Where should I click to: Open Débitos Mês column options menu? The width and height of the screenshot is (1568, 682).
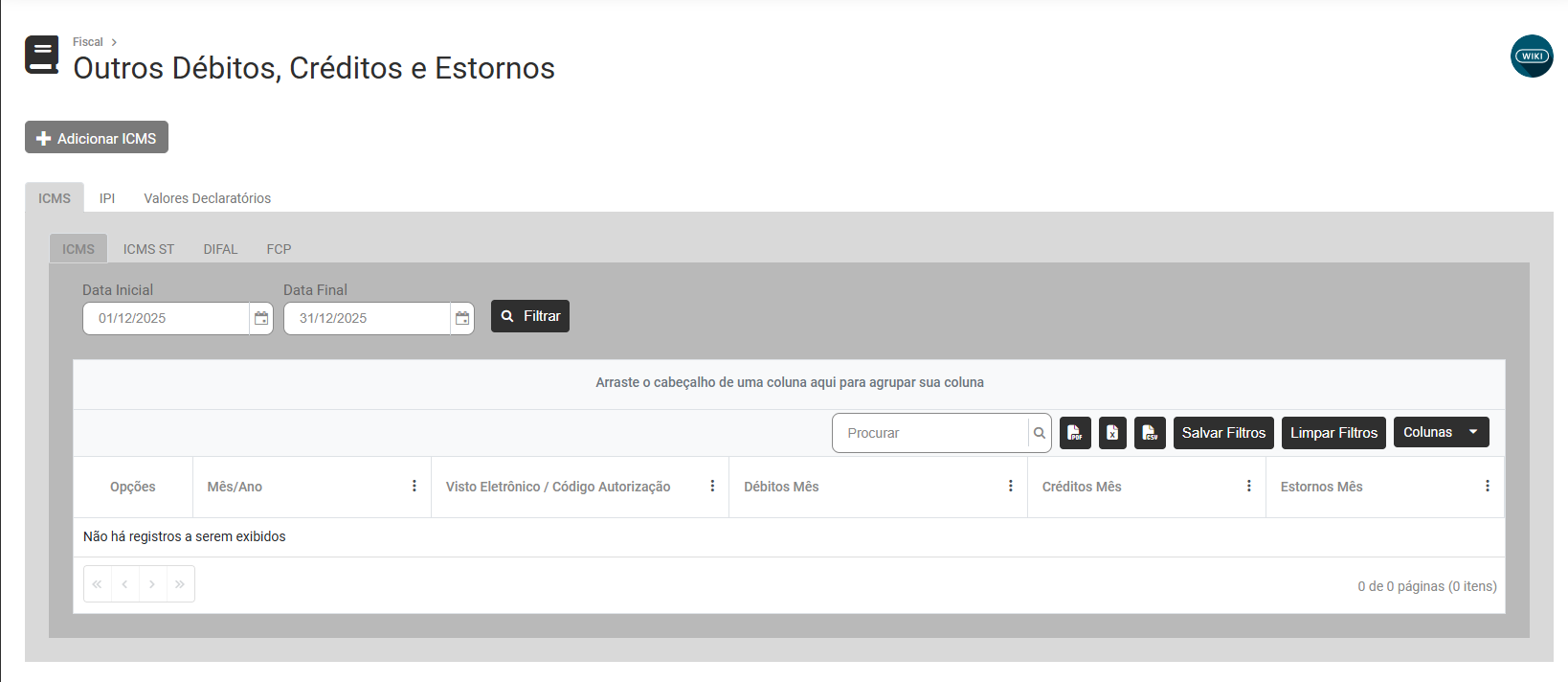pyautogui.click(x=1011, y=487)
